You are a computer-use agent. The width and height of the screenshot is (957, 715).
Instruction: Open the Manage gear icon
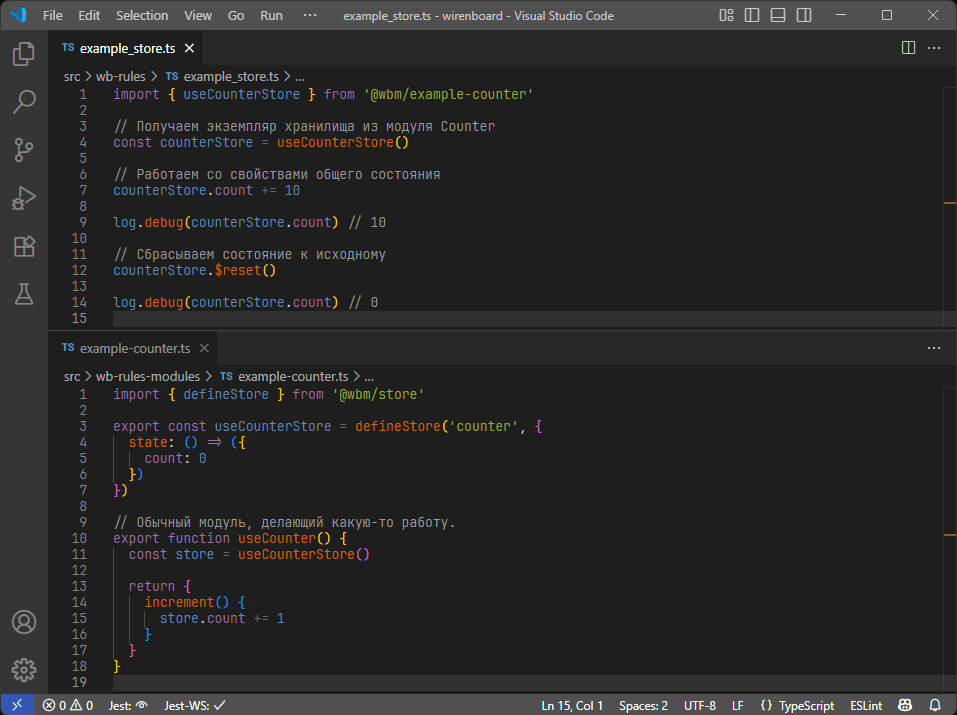(x=24, y=670)
